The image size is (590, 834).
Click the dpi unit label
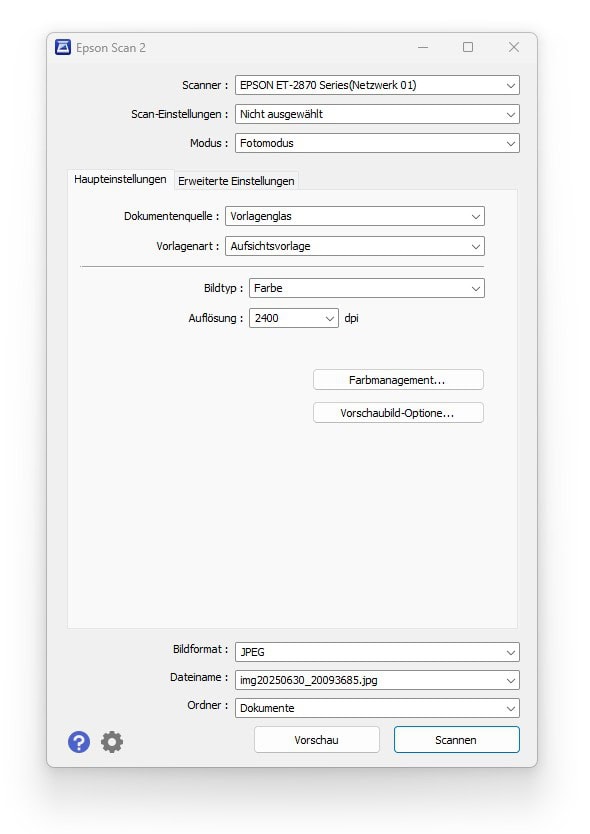tap(352, 318)
